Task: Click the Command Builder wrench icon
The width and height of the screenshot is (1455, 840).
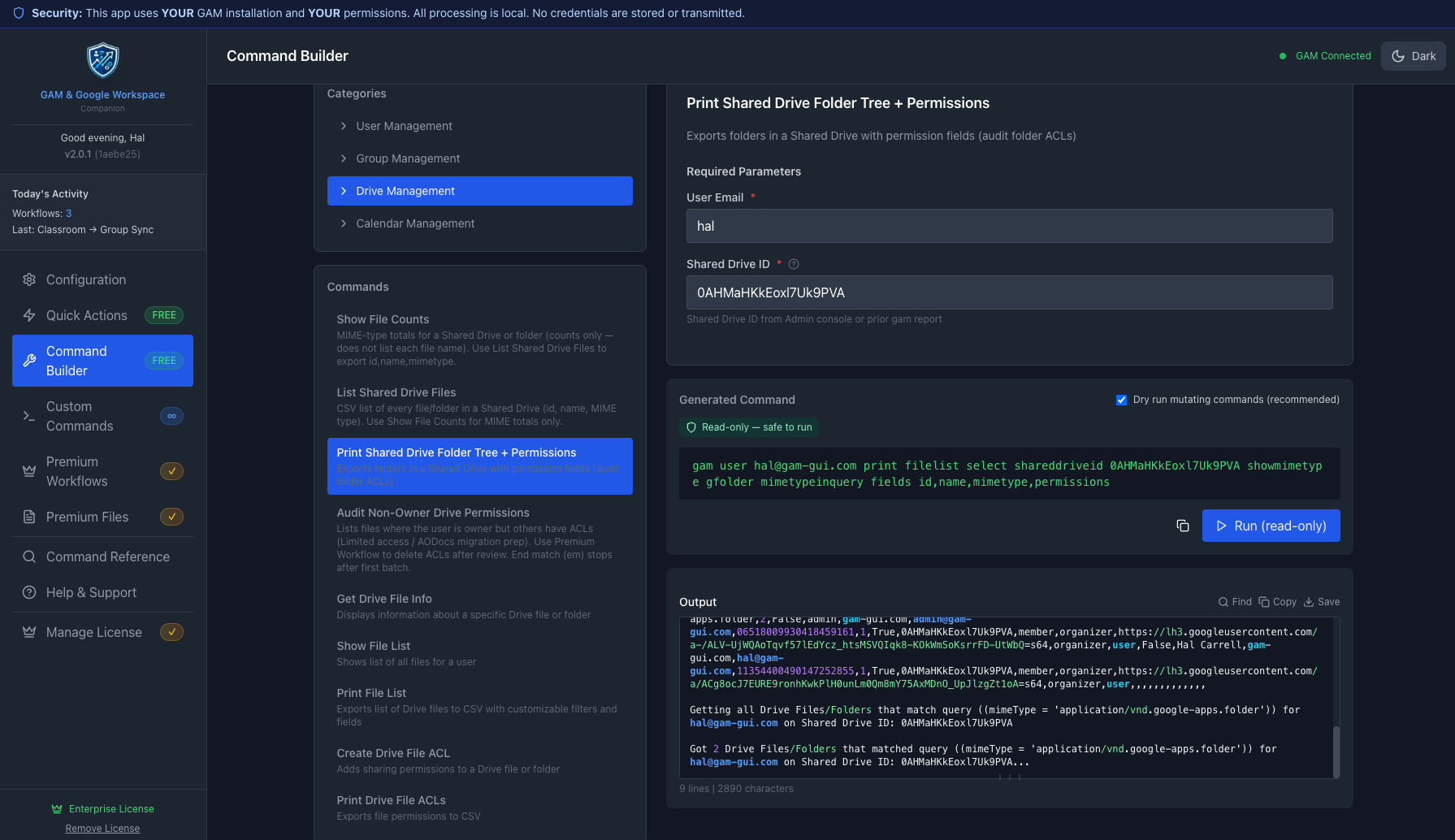Action: [x=29, y=361]
